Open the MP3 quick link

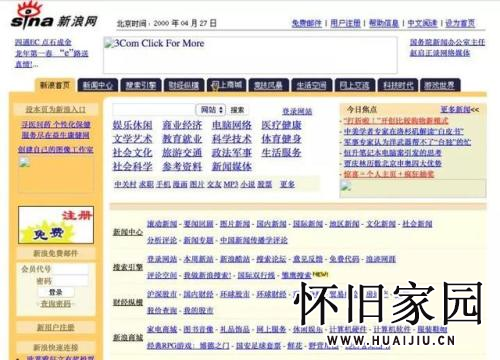231,184
